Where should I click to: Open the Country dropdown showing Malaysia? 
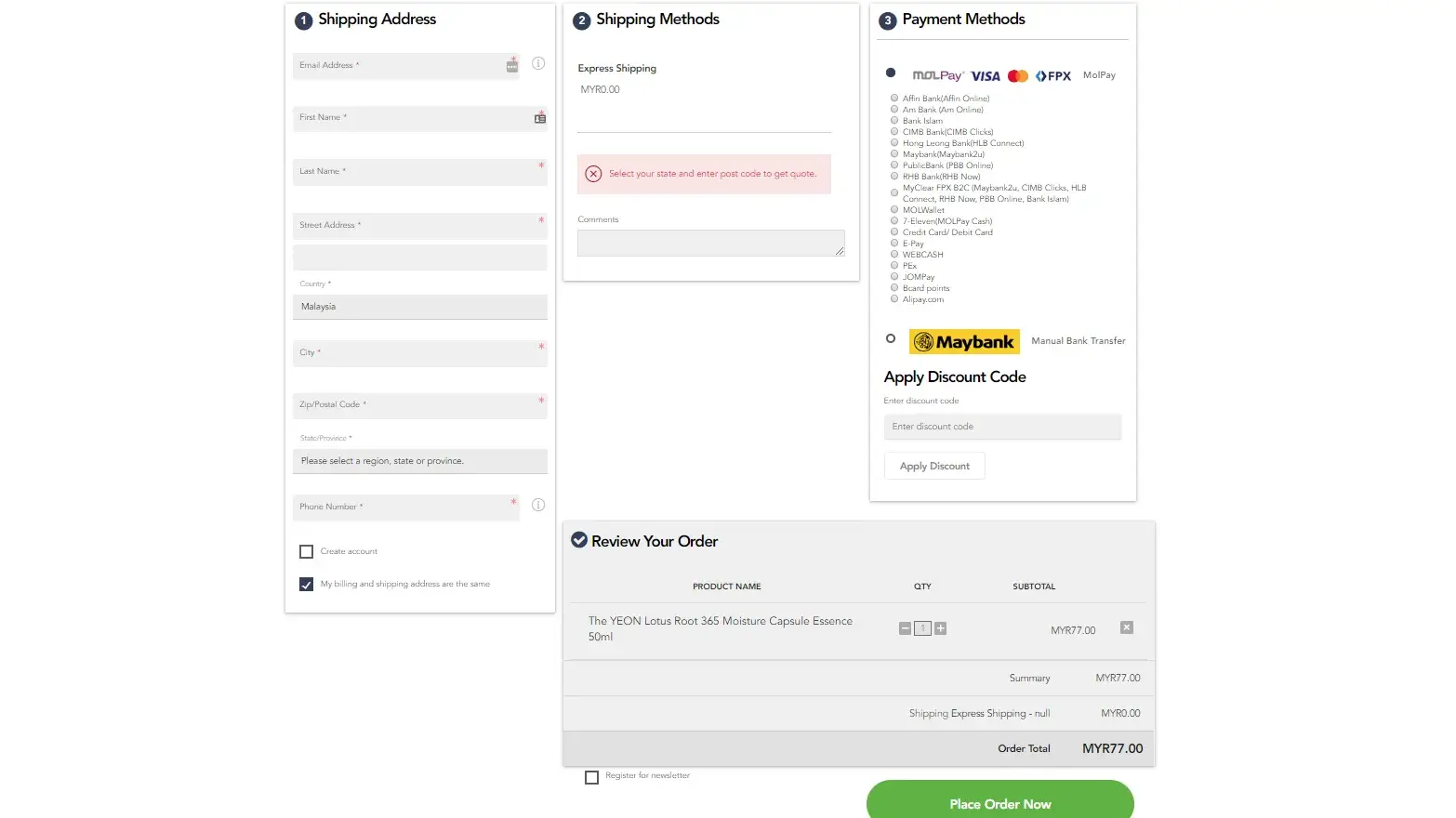pos(419,306)
